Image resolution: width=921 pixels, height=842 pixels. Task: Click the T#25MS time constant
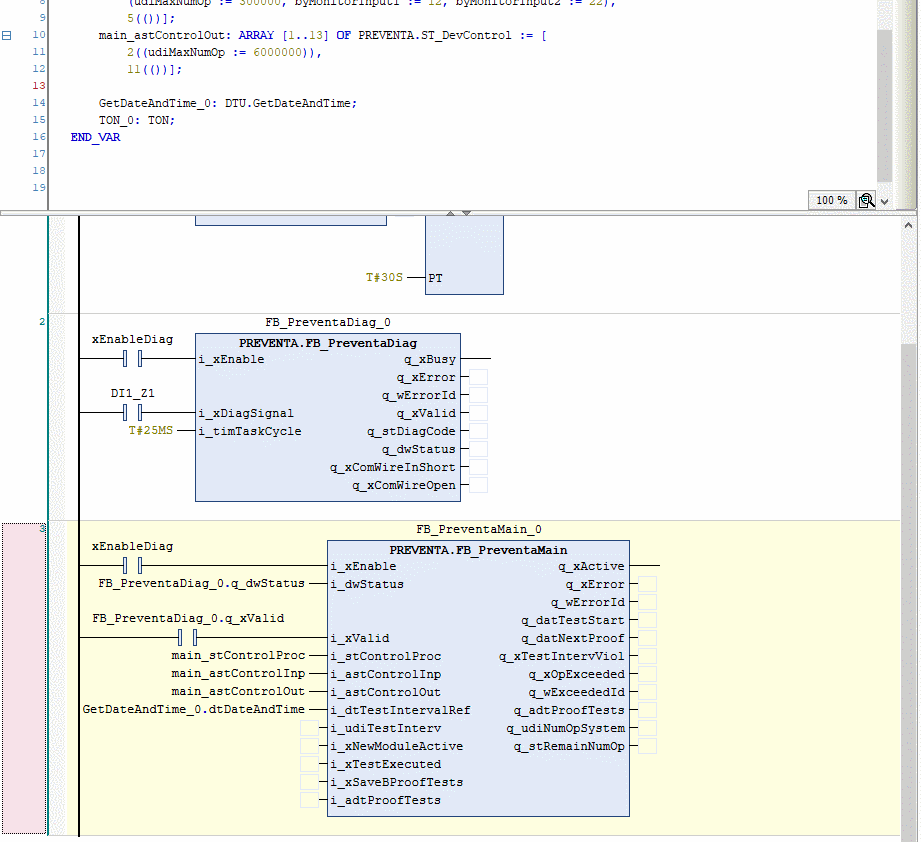coord(150,431)
